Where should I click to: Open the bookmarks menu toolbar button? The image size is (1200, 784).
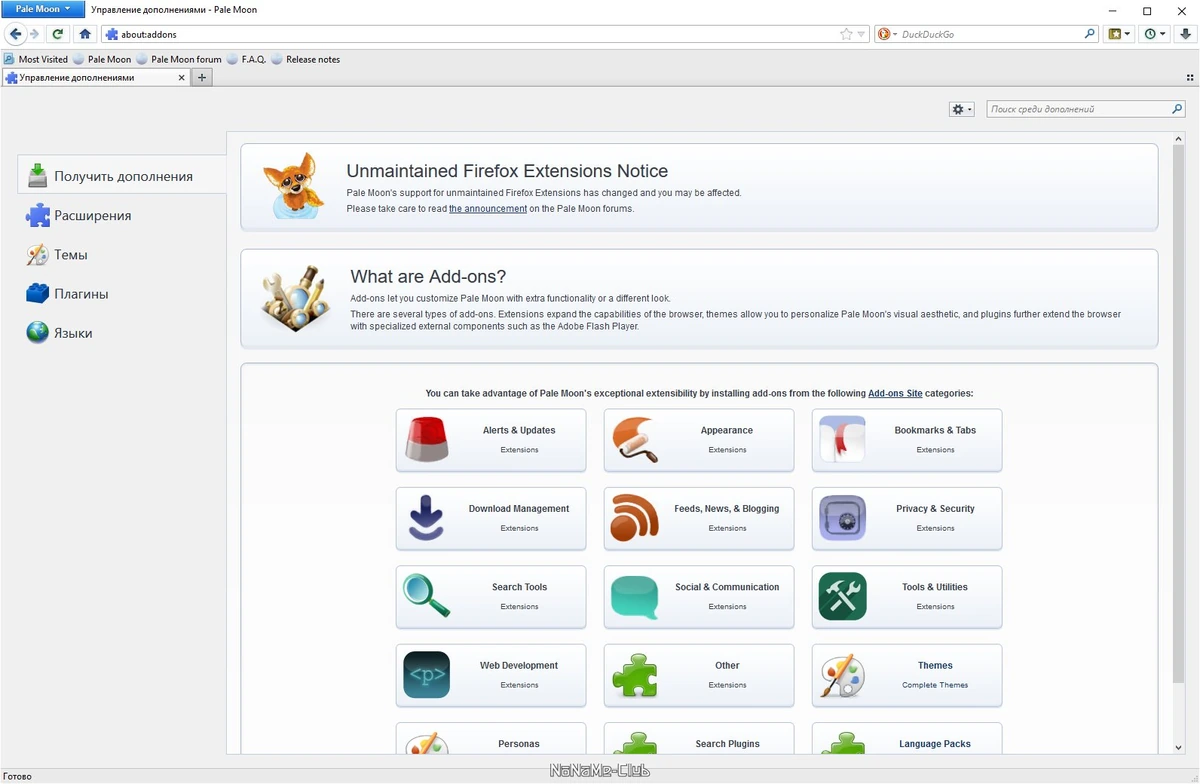point(1120,34)
